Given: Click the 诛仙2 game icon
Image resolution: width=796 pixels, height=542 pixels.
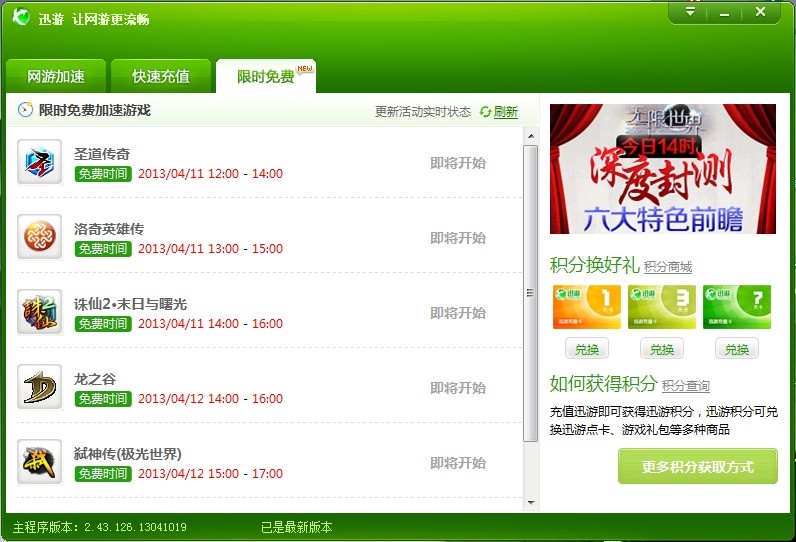Looking at the screenshot, I should [40, 312].
